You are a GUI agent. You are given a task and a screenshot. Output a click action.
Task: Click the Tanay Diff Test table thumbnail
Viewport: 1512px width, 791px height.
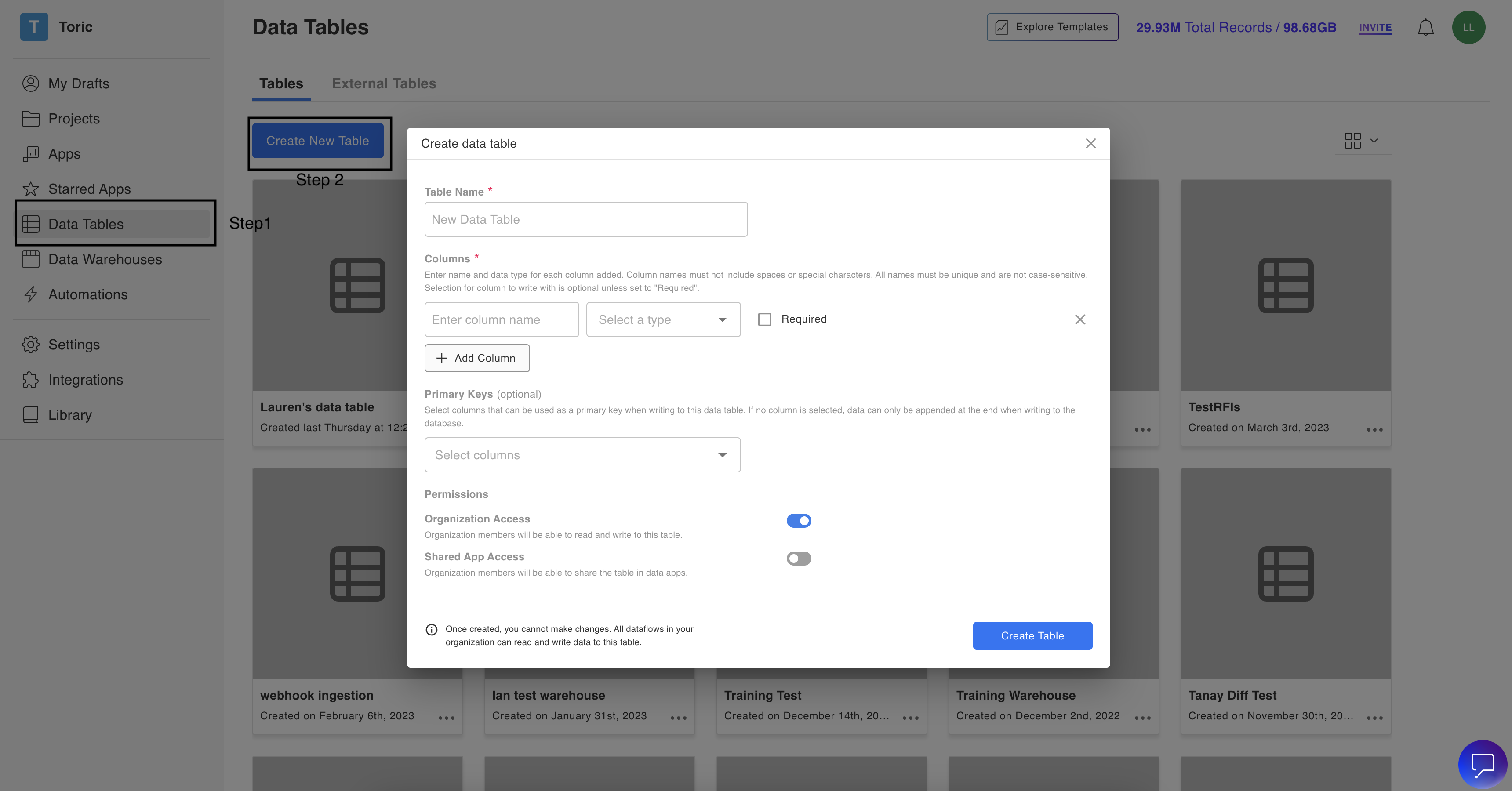pyautogui.click(x=1286, y=574)
